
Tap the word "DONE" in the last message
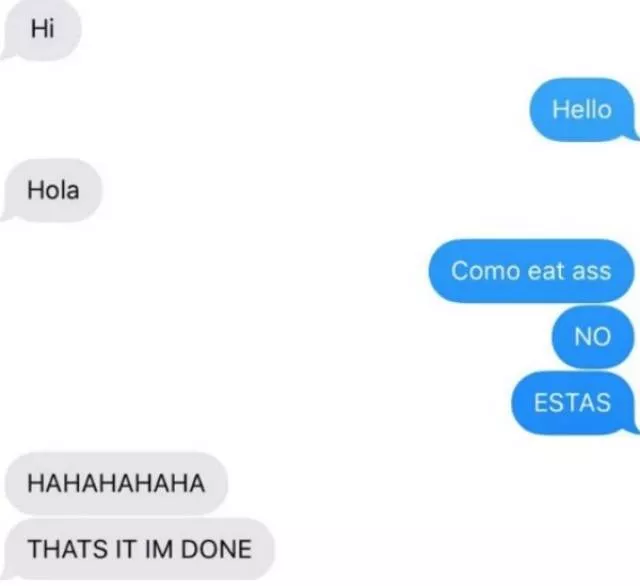216,549
